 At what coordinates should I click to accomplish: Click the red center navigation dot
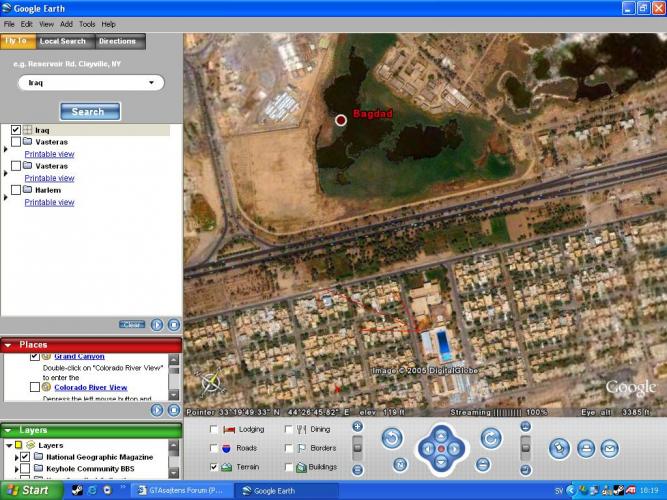tap(442, 449)
